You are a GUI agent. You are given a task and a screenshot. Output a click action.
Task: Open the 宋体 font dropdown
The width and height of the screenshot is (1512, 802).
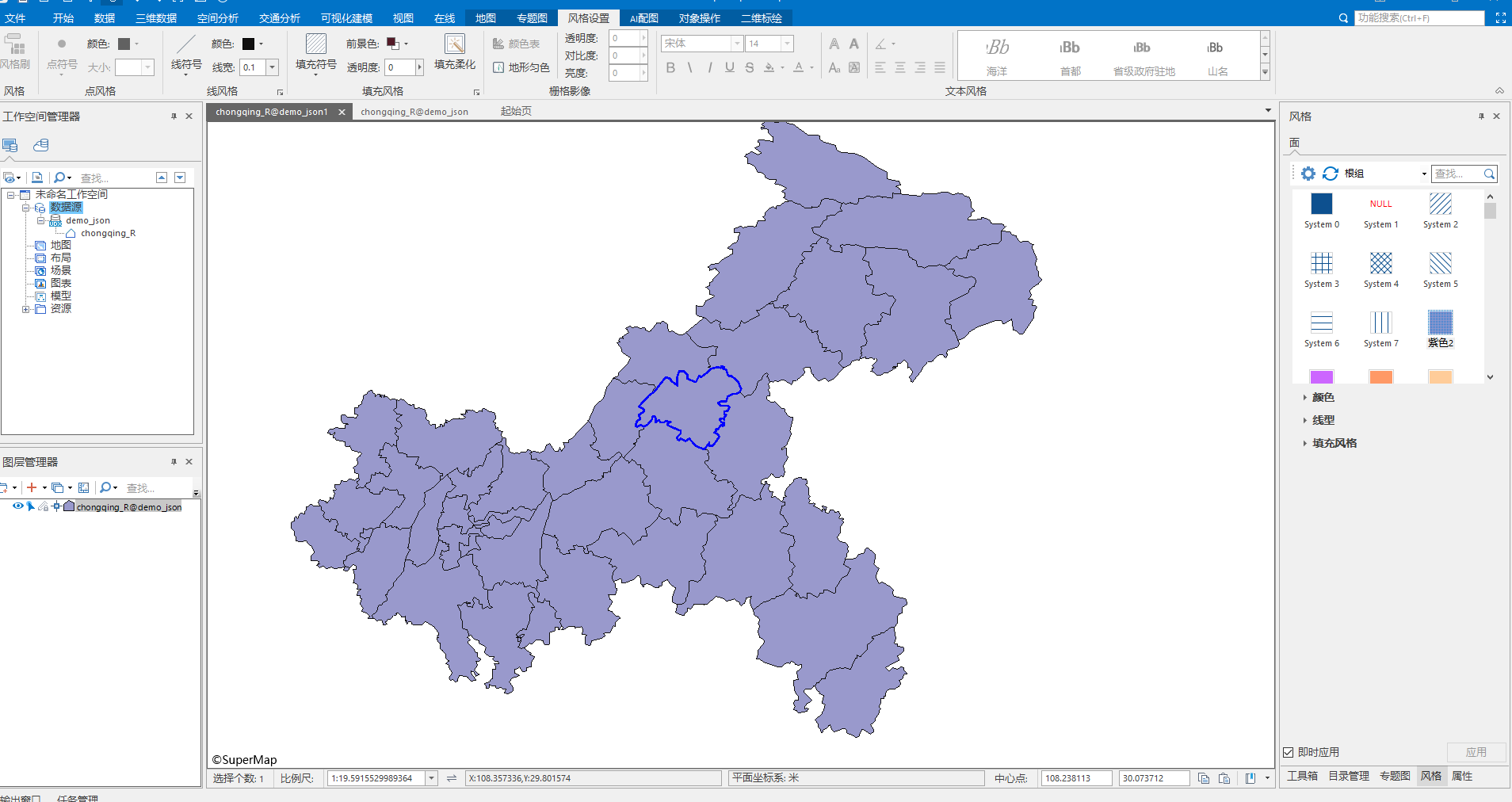tap(736, 44)
